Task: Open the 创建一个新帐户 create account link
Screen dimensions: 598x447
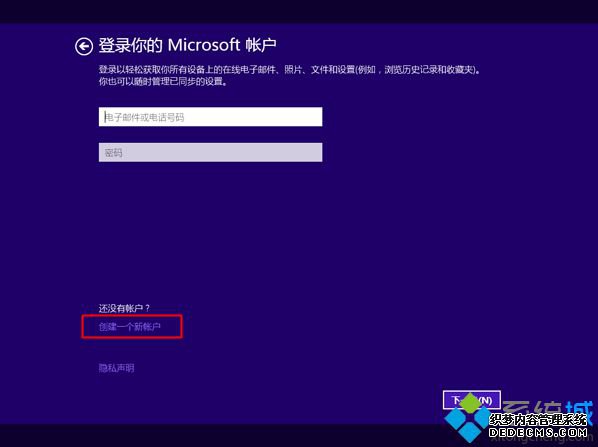Action: 130,327
